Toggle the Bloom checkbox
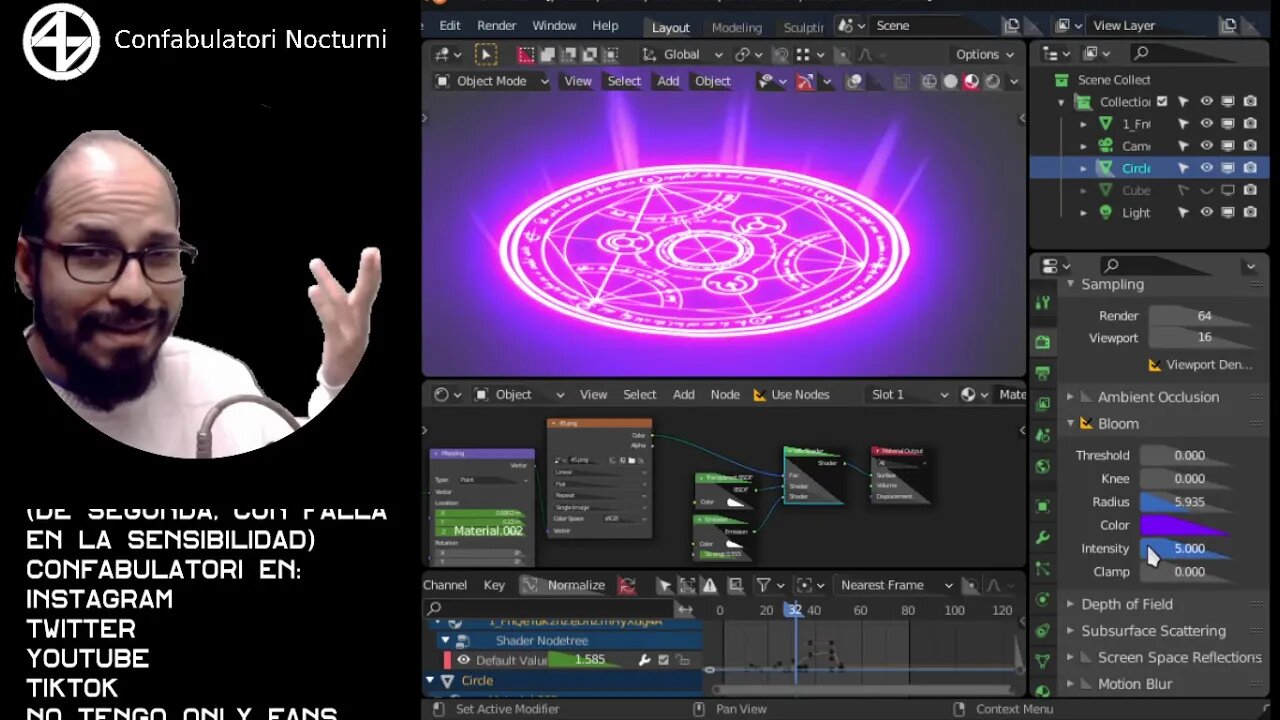 [x=1086, y=424]
